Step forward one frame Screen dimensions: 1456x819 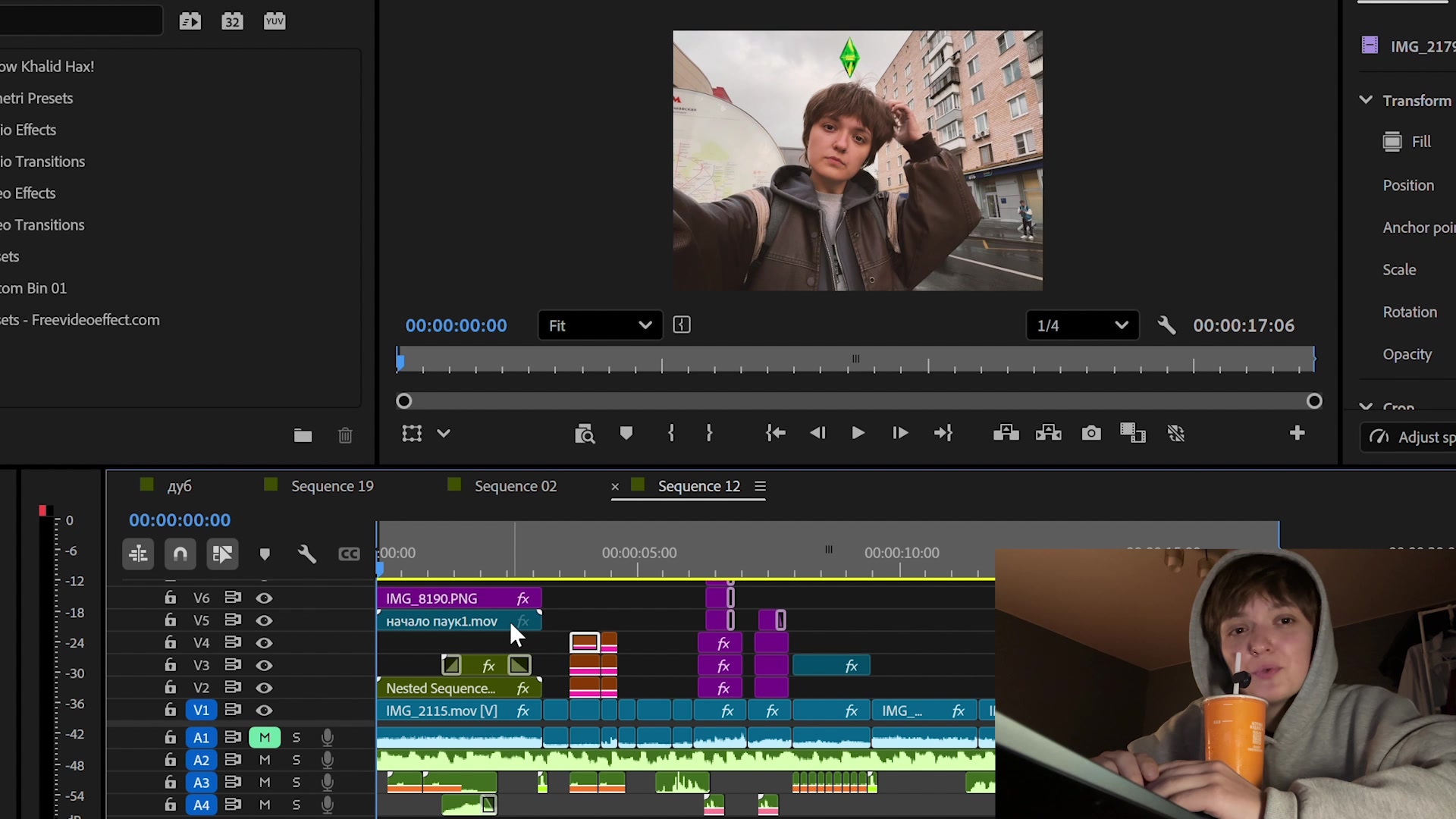[x=900, y=433]
